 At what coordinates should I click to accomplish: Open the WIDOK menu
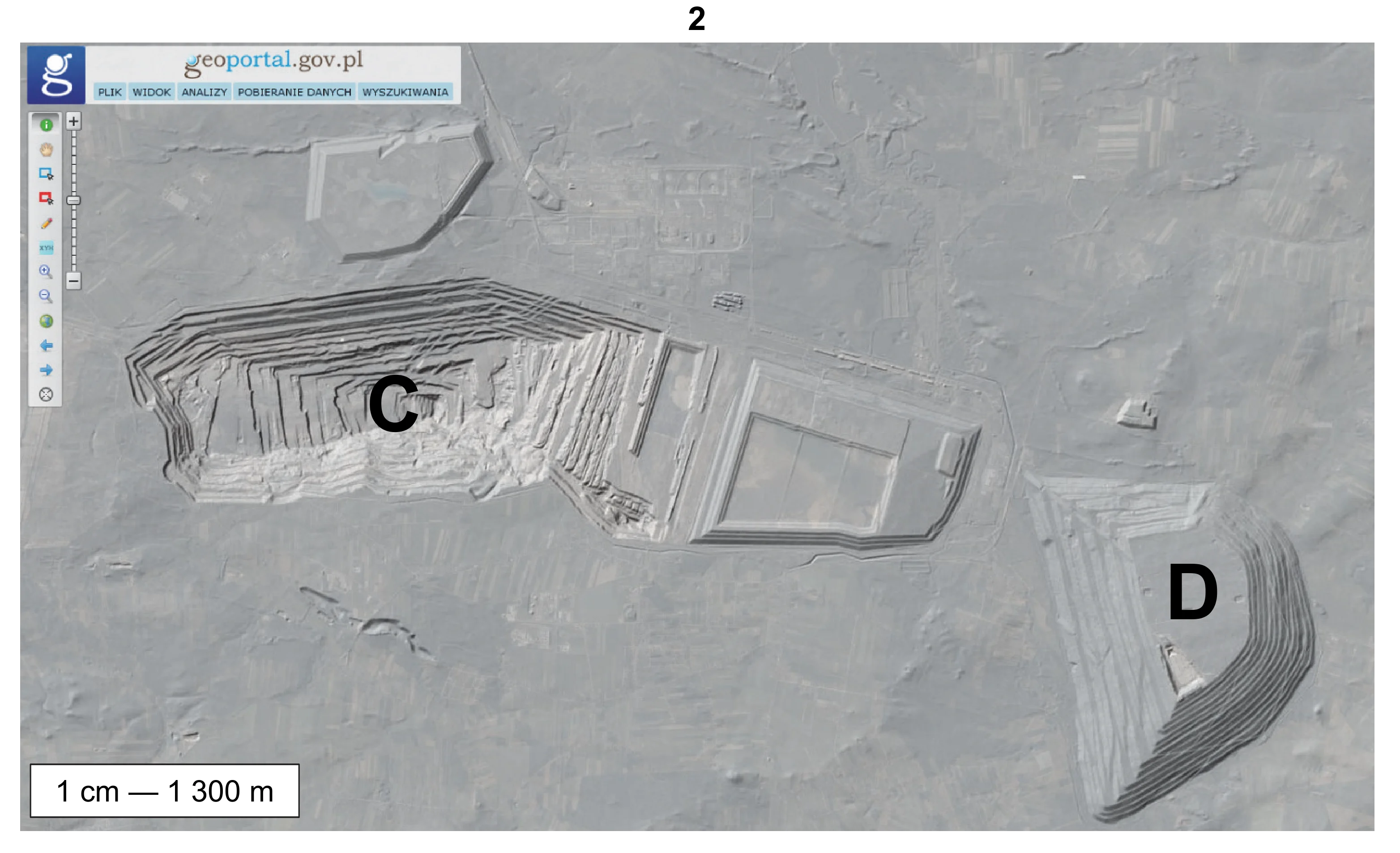[152, 92]
